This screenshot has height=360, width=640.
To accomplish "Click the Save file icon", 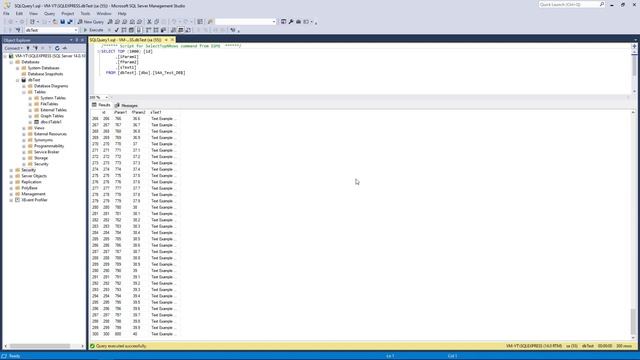I will (62, 22).
